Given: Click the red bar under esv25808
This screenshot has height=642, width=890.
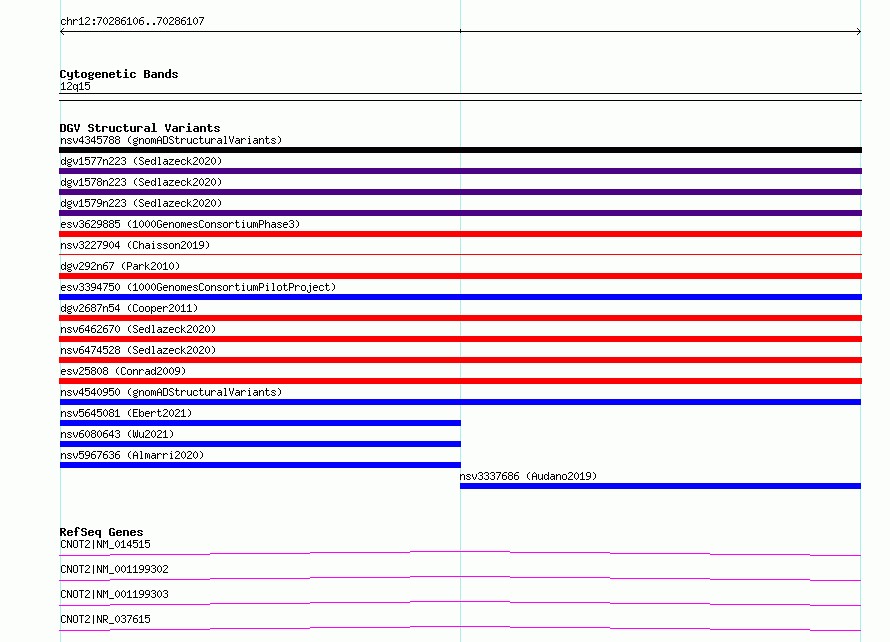Looking at the screenshot, I should [460, 381].
